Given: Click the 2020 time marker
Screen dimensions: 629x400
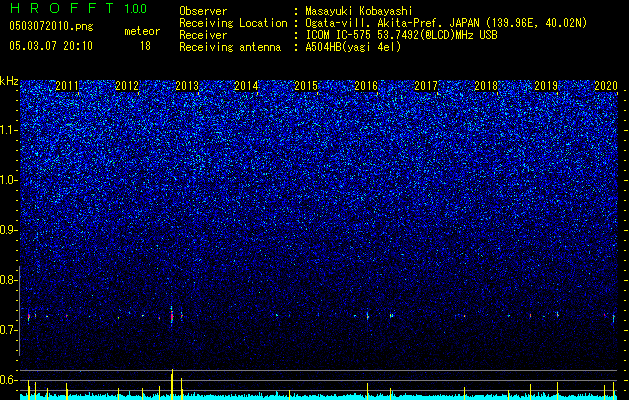Looking at the screenshot, I should point(606,86).
